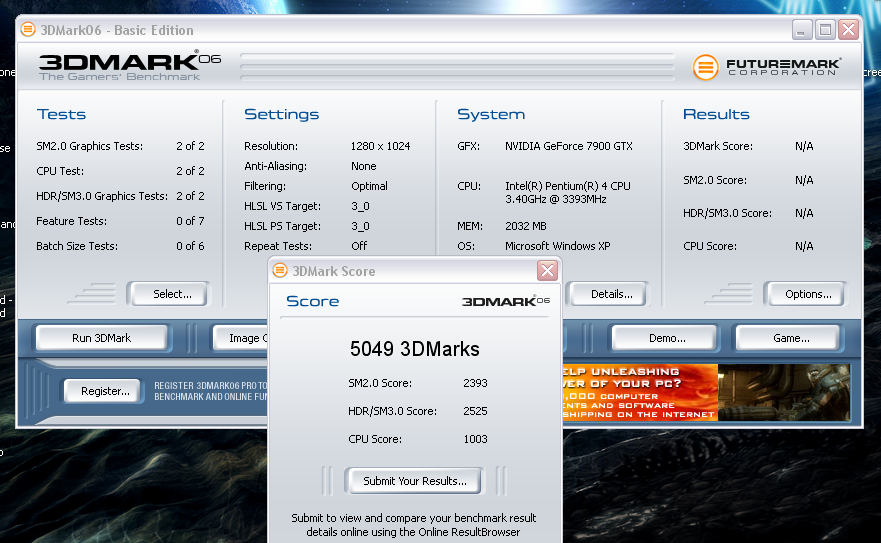Screen dimensions: 881x543
Task: Click CPU Score value 1003
Action: [475, 440]
